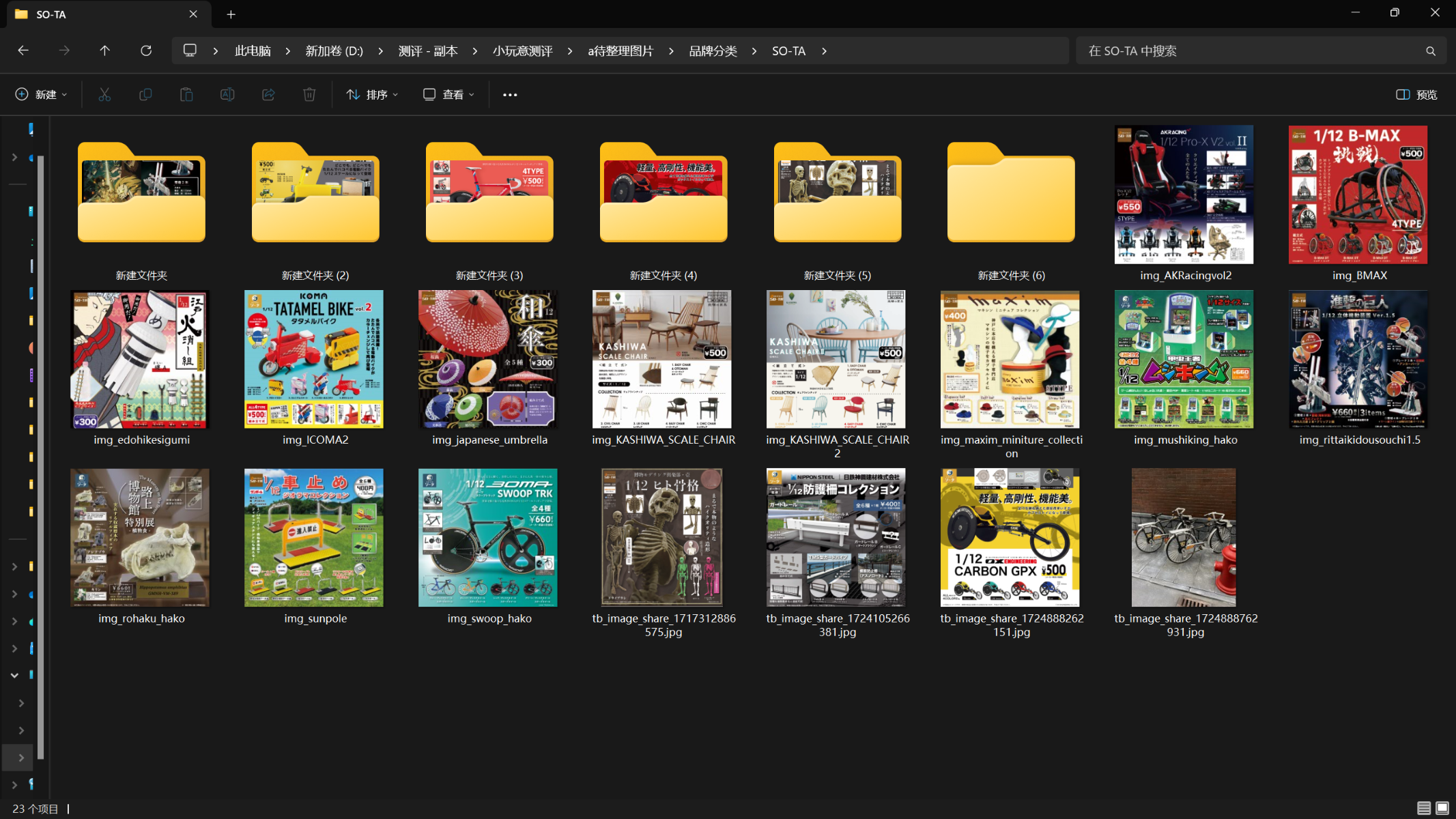Click 品牌分类 in the address breadcrumb
1456x819 pixels.
(713, 51)
